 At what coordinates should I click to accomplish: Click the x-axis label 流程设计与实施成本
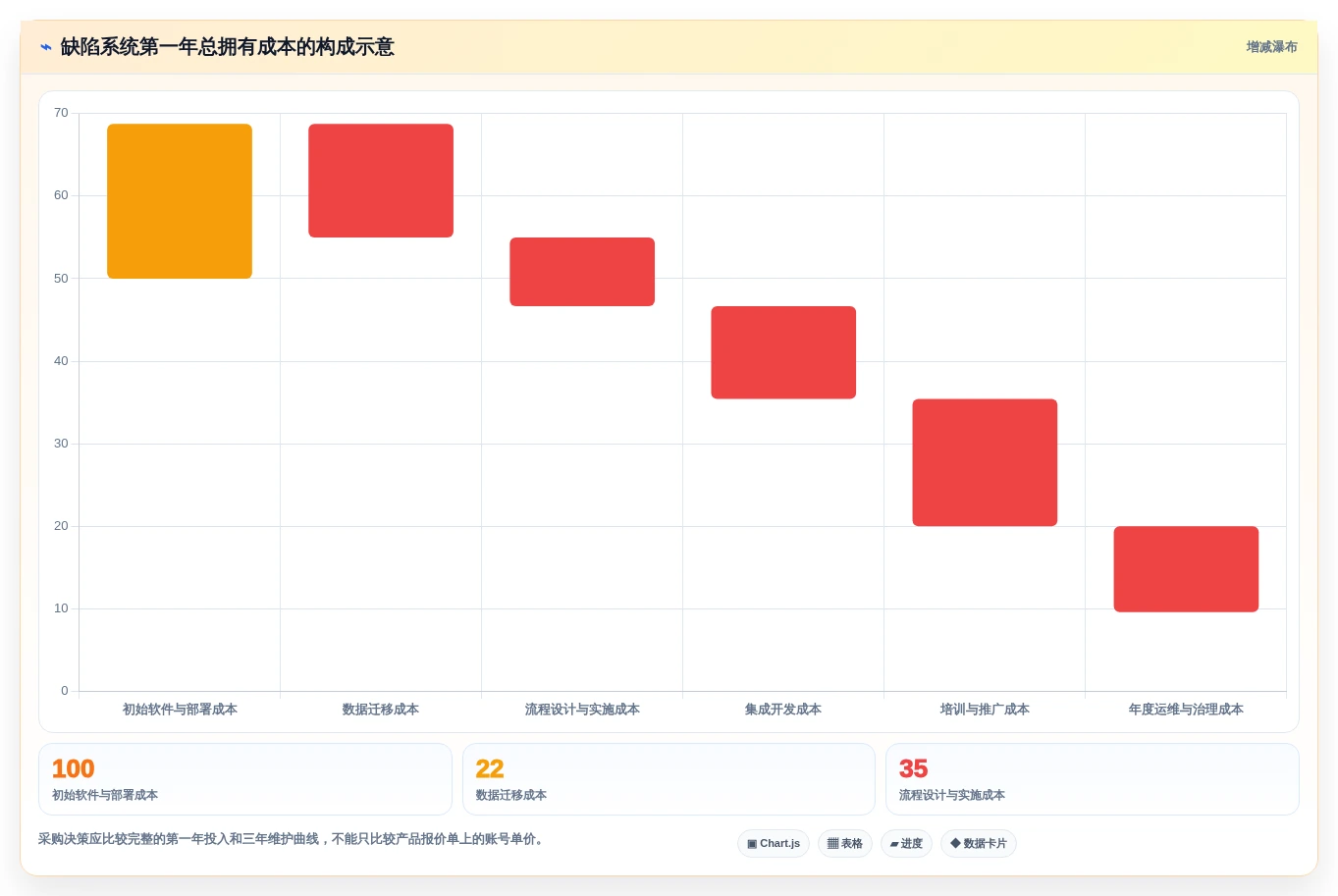pyautogui.click(x=582, y=710)
